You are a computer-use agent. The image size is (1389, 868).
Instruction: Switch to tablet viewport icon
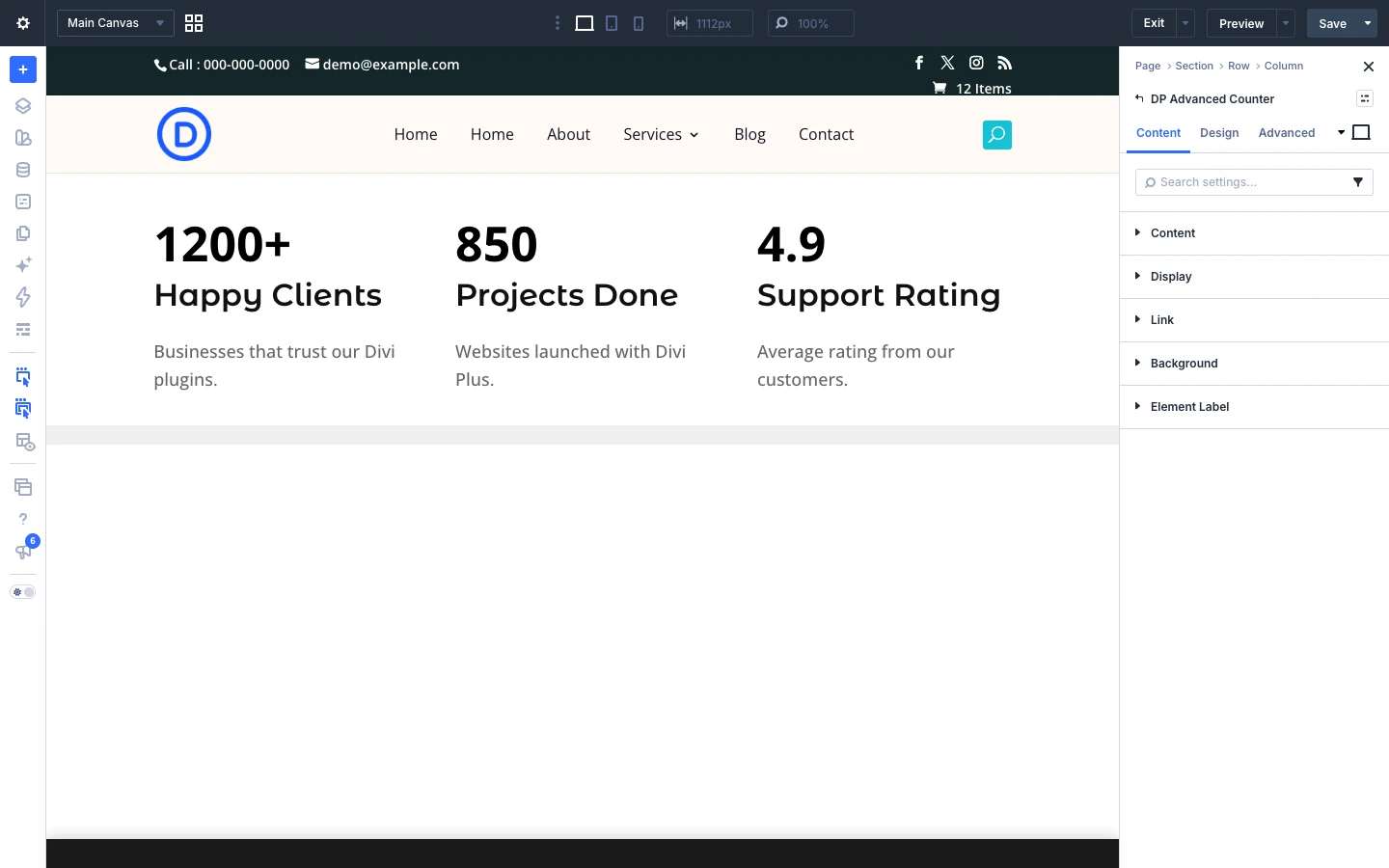612,23
